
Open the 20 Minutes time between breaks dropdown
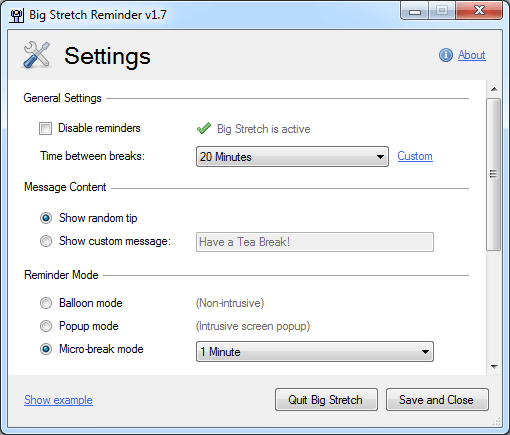[x=292, y=156]
